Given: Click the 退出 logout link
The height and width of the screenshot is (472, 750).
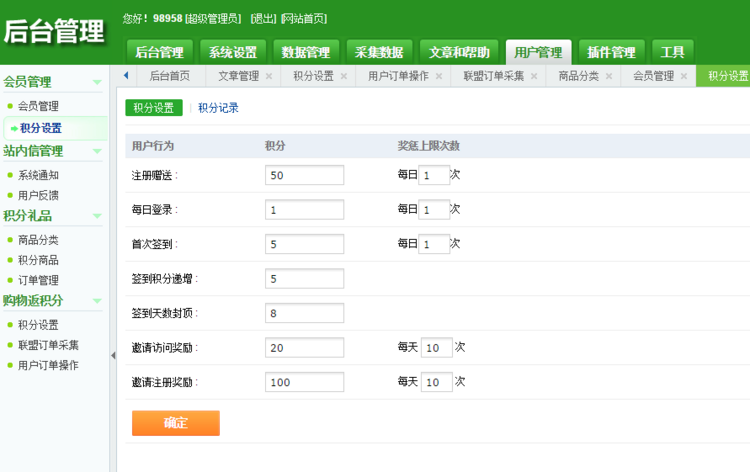Looking at the screenshot, I should [x=264, y=19].
